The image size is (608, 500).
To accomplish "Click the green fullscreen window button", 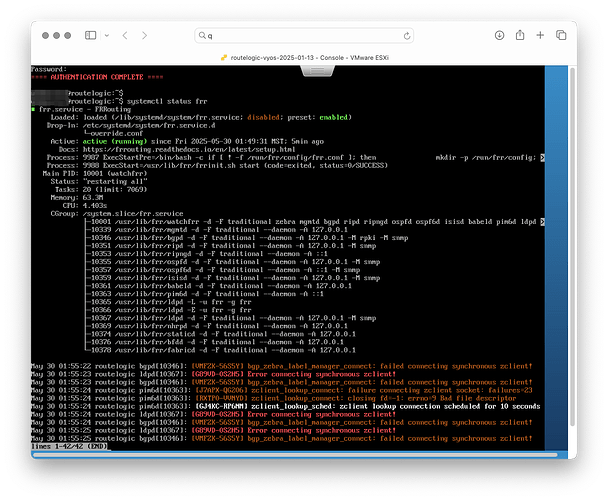I will (x=67, y=35).
